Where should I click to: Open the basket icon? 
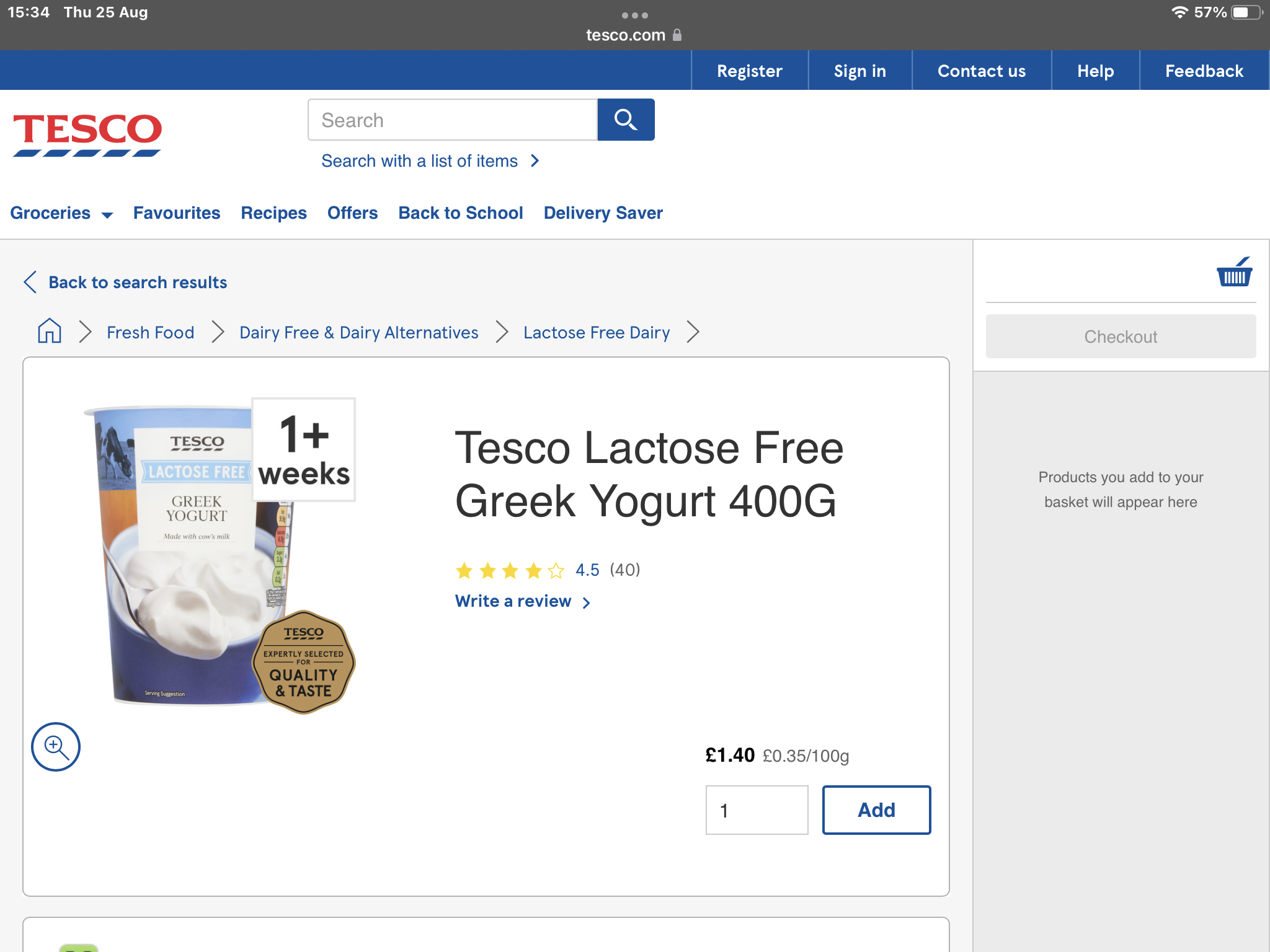pyautogui.click(x=1233, y=273)
